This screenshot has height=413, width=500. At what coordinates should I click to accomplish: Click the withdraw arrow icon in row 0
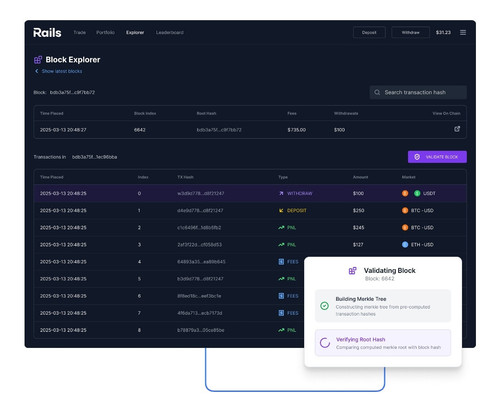coord(281,193)
